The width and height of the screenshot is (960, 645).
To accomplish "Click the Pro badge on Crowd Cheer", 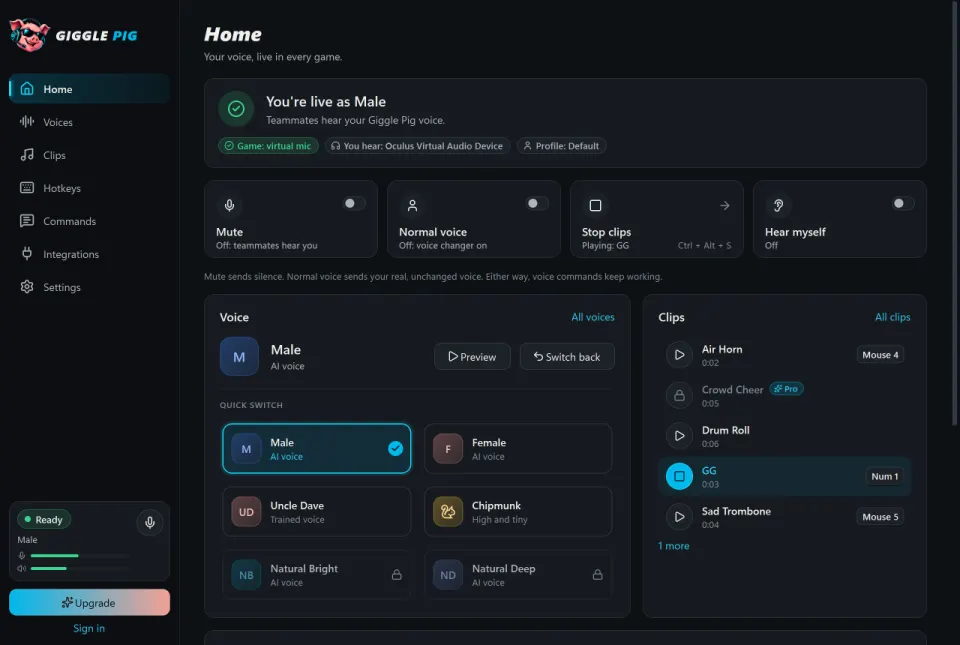I will tap(786, 389).
